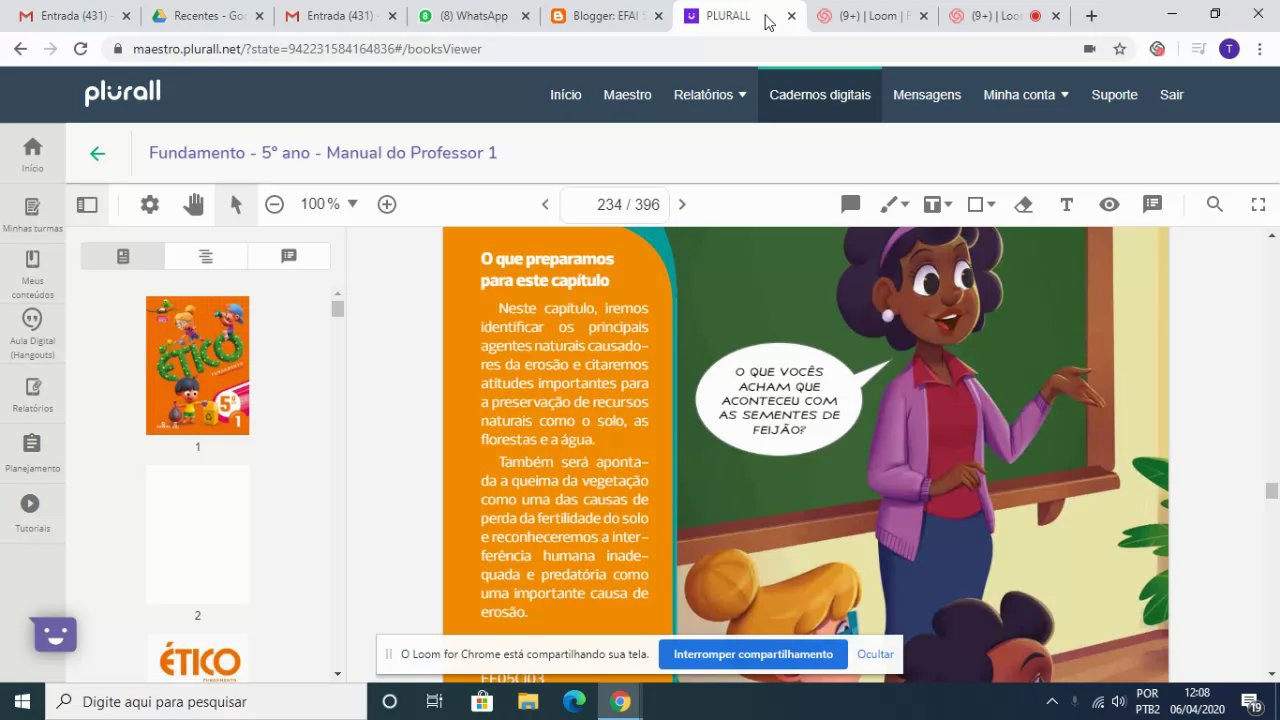Open Planejamento in sidebar

point(33,455)
